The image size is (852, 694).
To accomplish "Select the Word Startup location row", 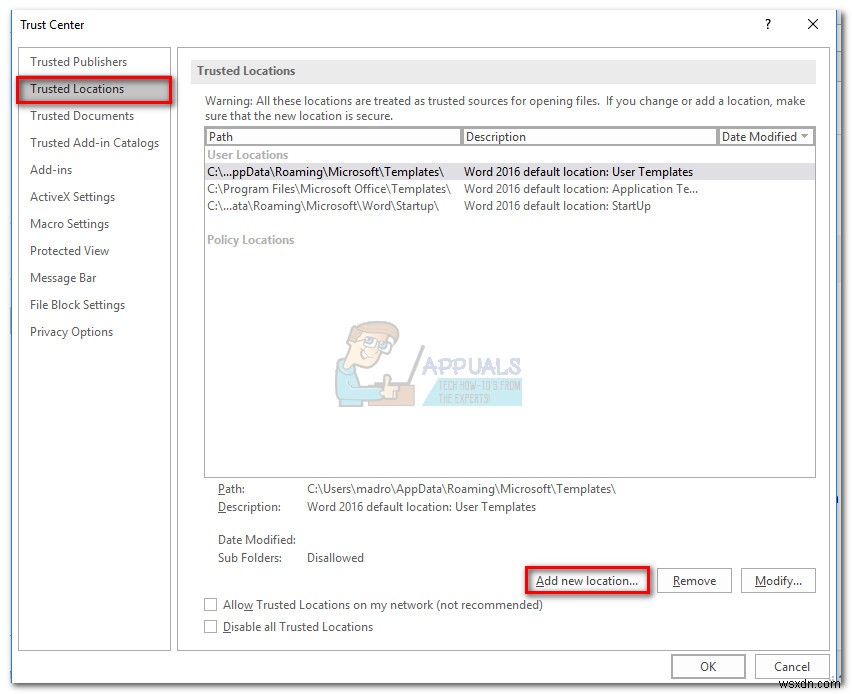I will tap(510, 206).
